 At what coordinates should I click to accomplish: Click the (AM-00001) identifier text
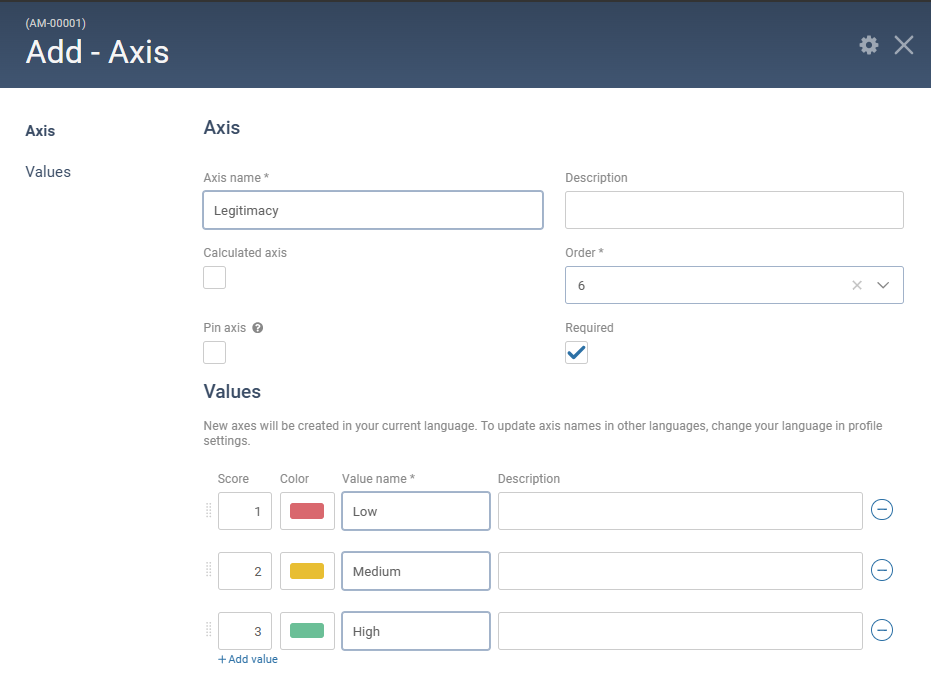pos(56,23)
